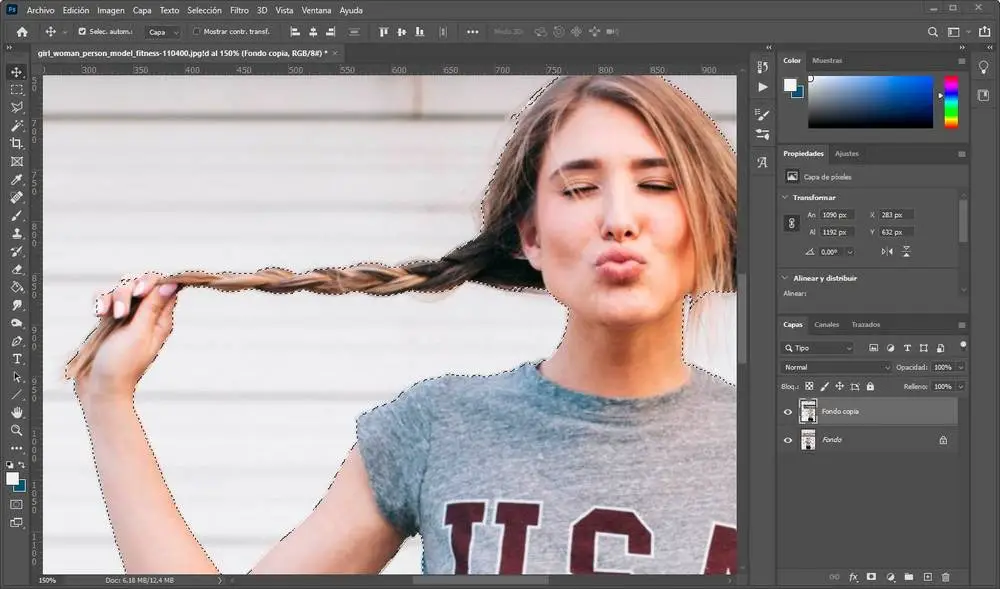The image size is (1000, 589).
Task: Open the Filtro menu
Action: [x=239, y=10]
